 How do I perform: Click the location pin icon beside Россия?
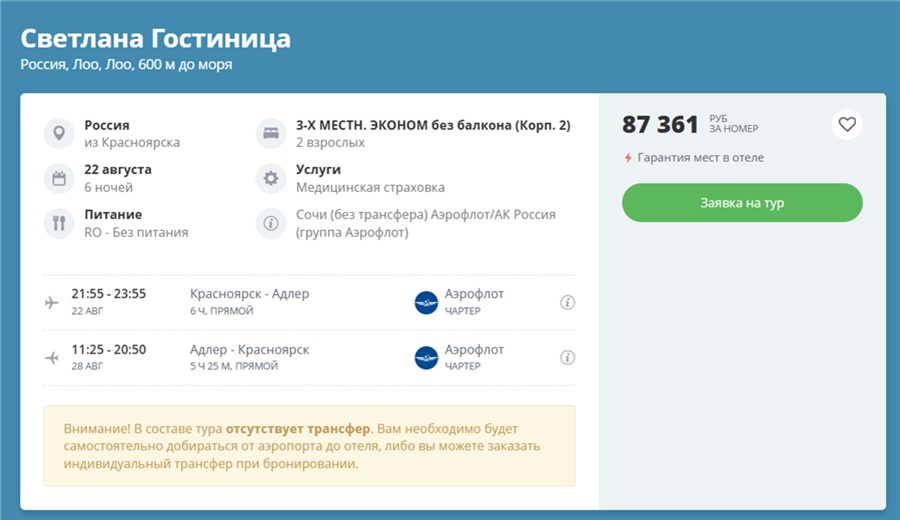coord(59,133)
